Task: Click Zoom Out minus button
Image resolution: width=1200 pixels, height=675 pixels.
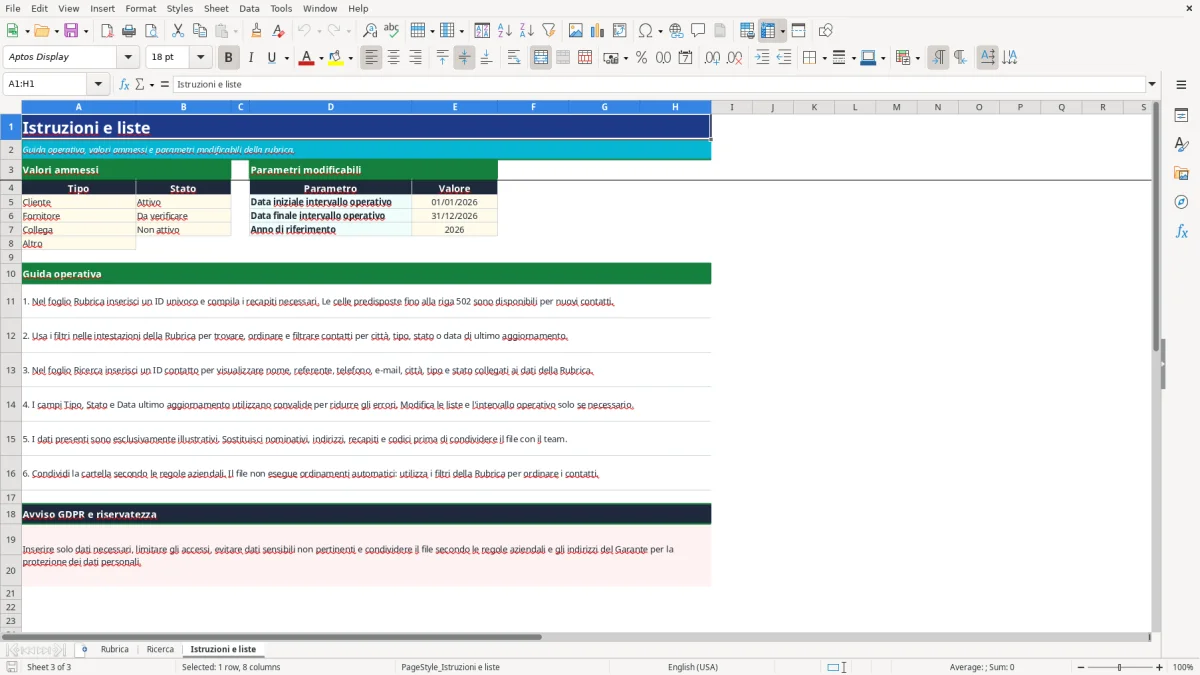Action: [1081, 667]
